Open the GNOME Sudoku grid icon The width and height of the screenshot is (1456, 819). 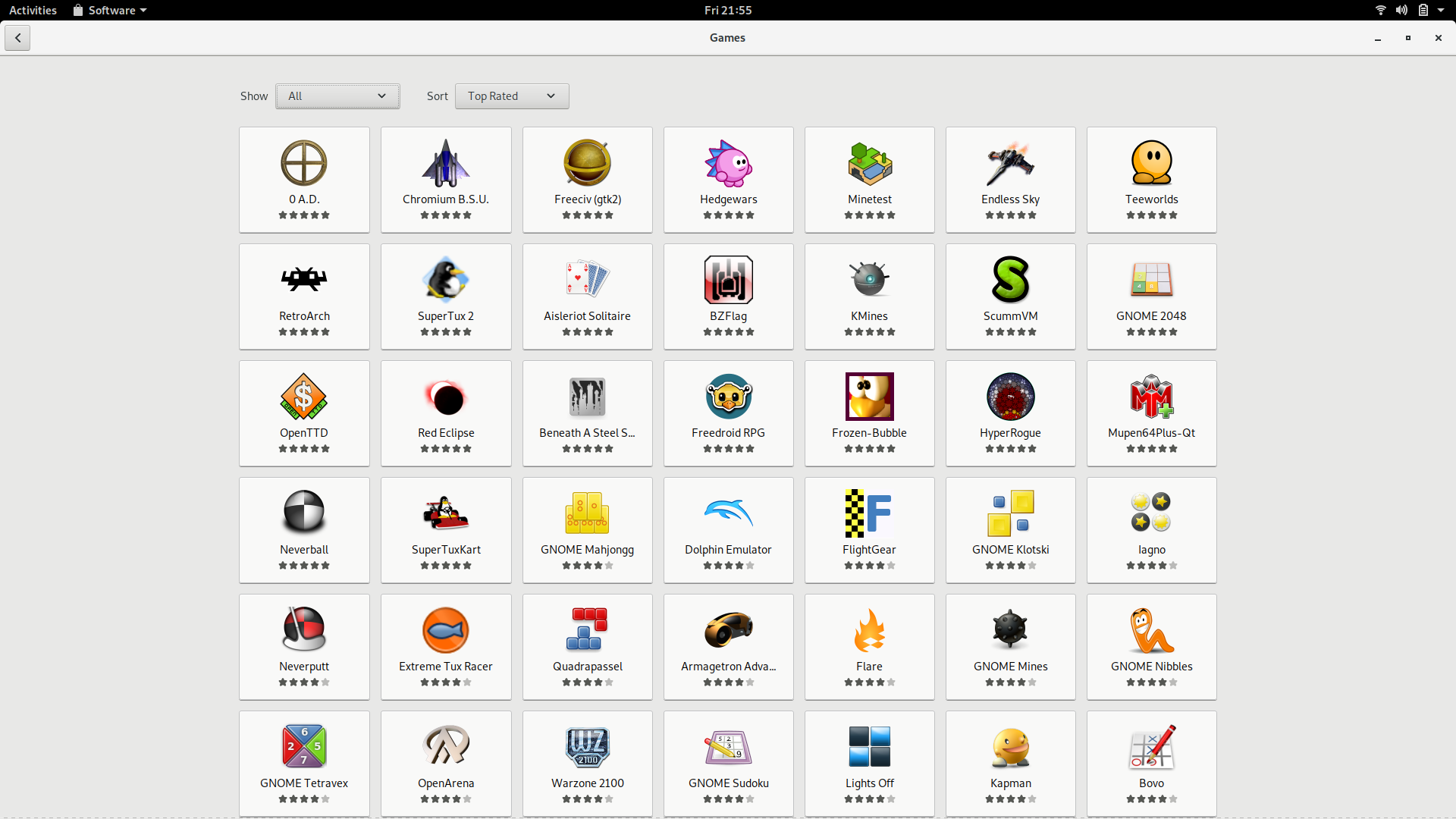pyautogui.click(x=729, y=747)
